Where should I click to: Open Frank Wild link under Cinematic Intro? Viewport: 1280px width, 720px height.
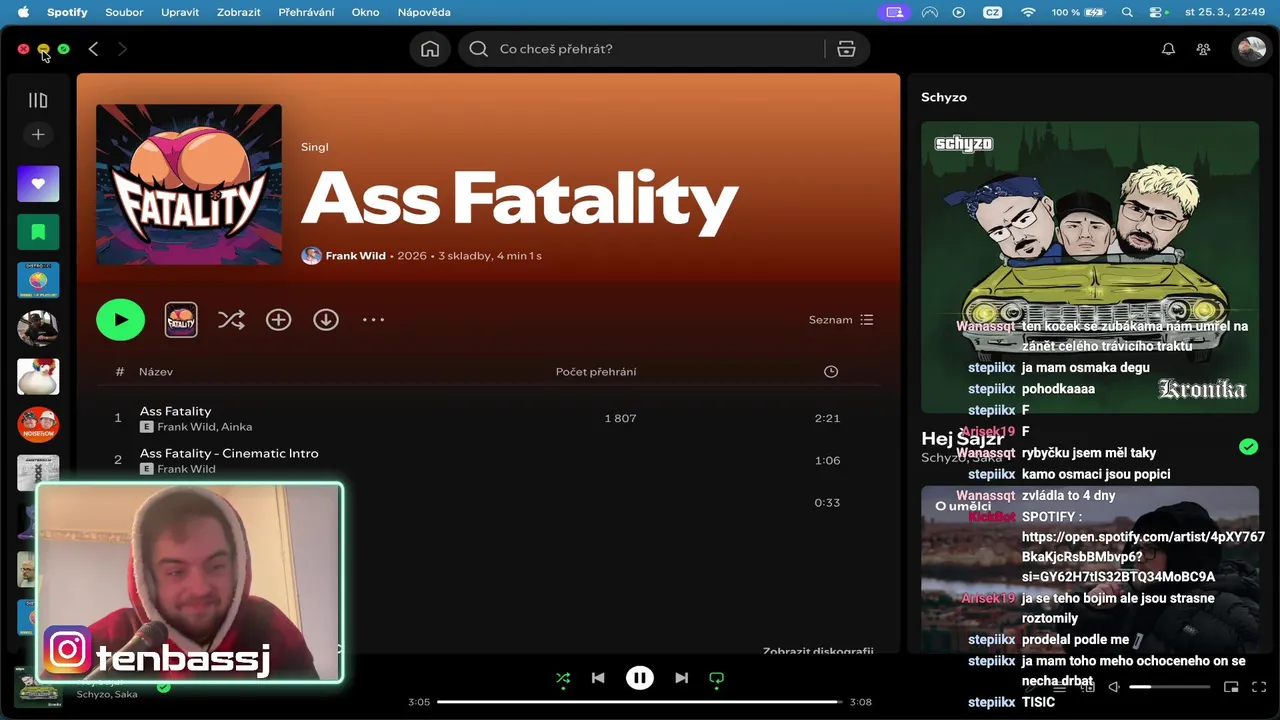186,469
